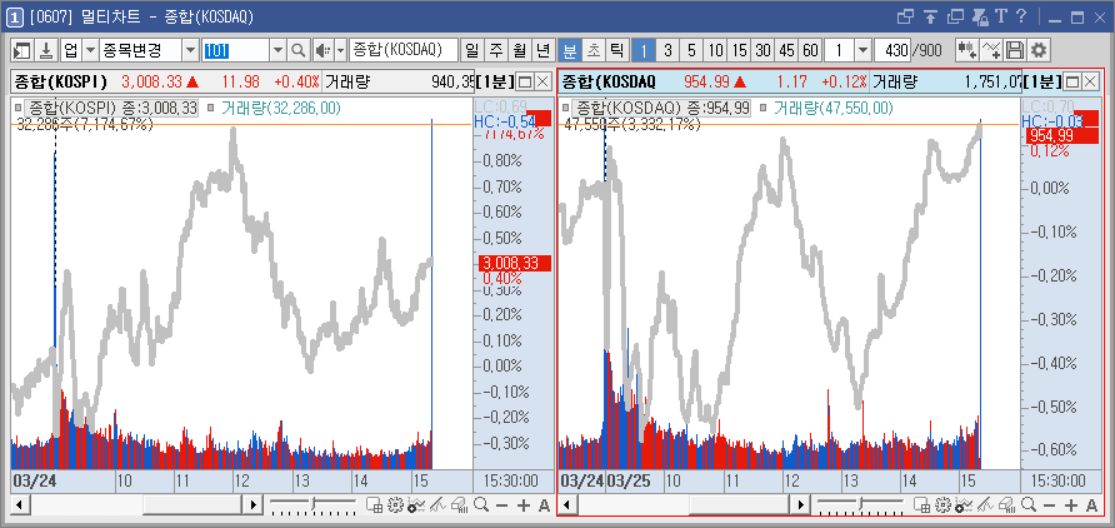Click the download arrow icon in the toolbar
This screenshot has height=528, width=1115.
coord(46,50)
